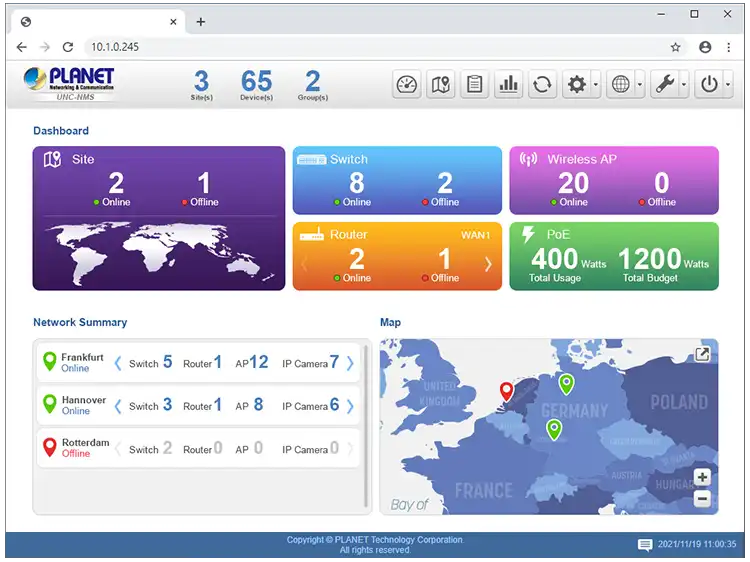Viewport: 750px width, 562px height.
Task: Zoom out on the map
Action: [702, 498]
